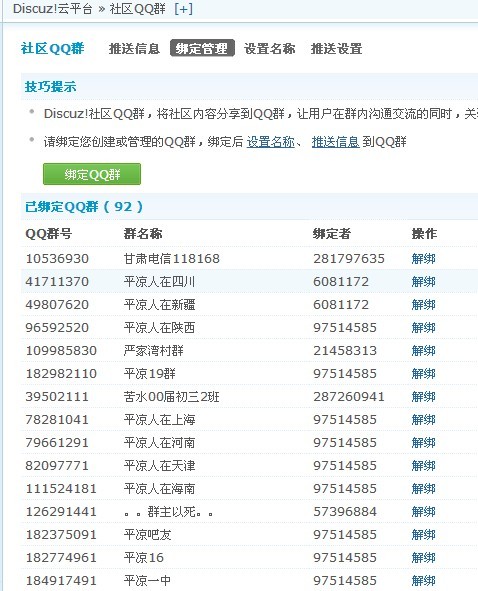Follow the 设置名称 link in tips

tap(270, 142)
